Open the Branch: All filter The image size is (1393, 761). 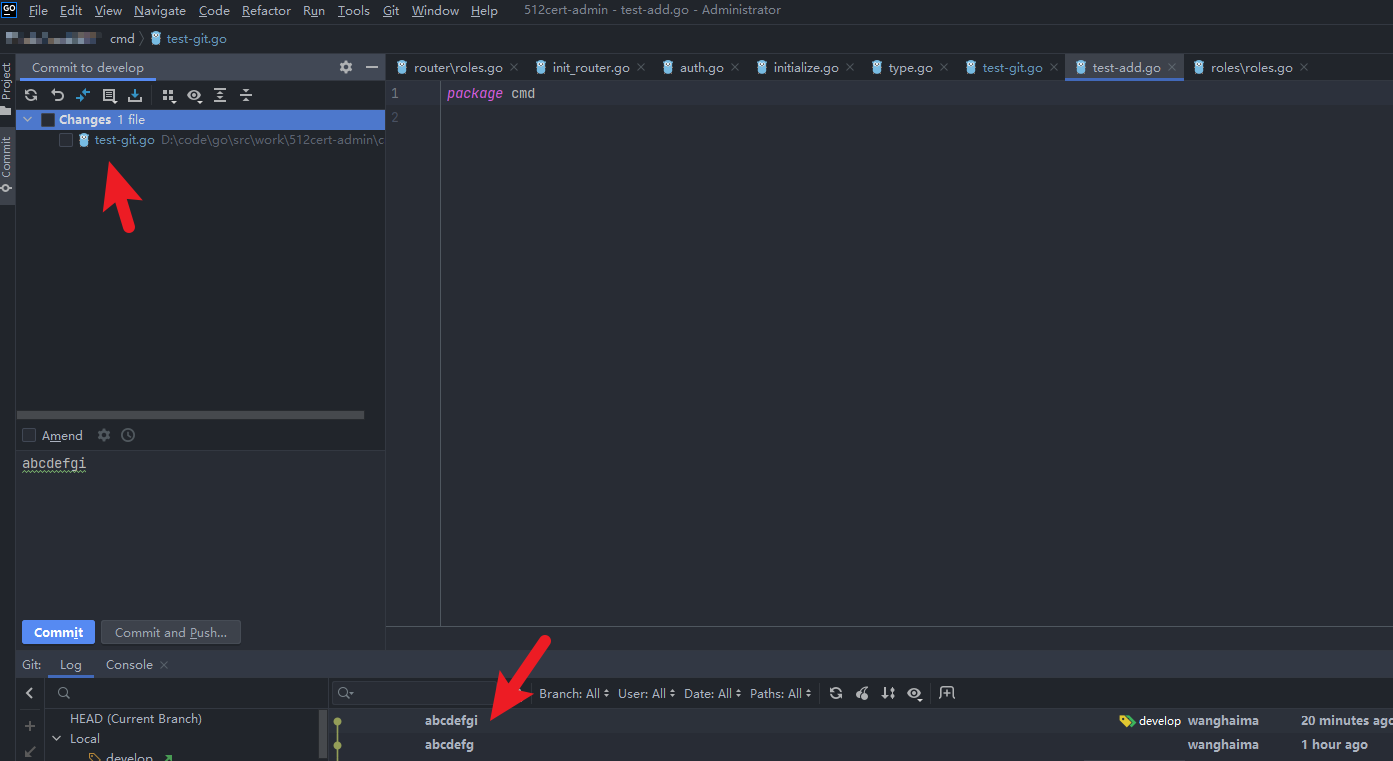pyautogui.click(x=574, y=693)
